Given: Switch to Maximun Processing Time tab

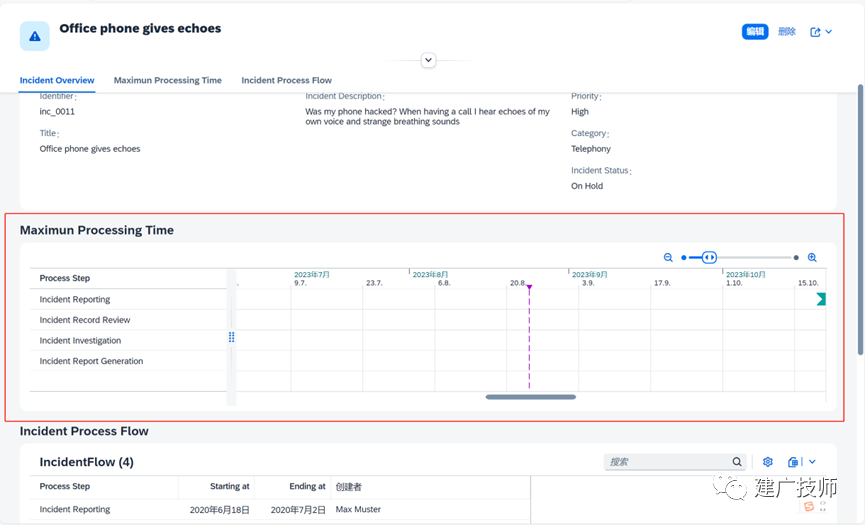Looking at the screenshot, I should pos(168,81).
